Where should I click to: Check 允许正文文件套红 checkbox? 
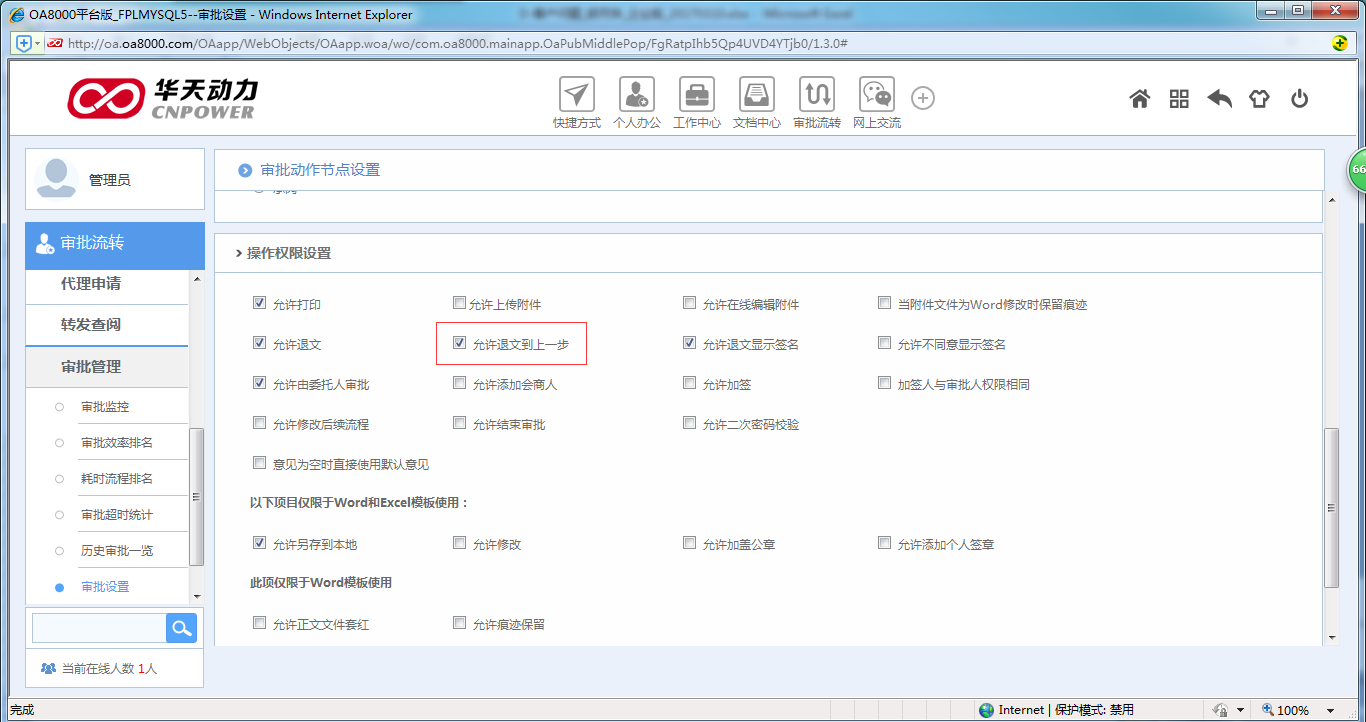(x=260, y=623)
